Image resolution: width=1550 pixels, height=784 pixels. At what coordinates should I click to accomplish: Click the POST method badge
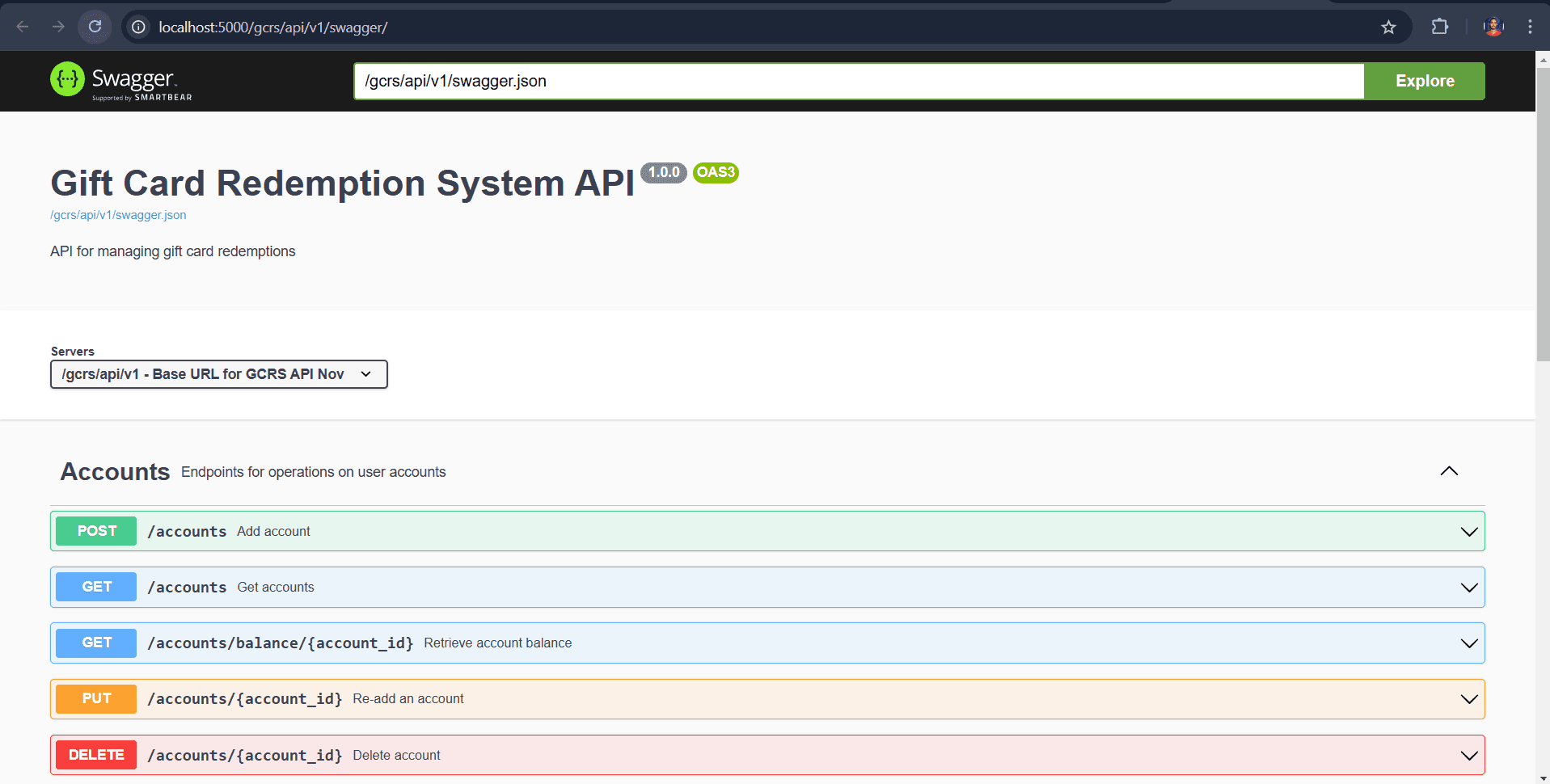click(x=96, y=531)
